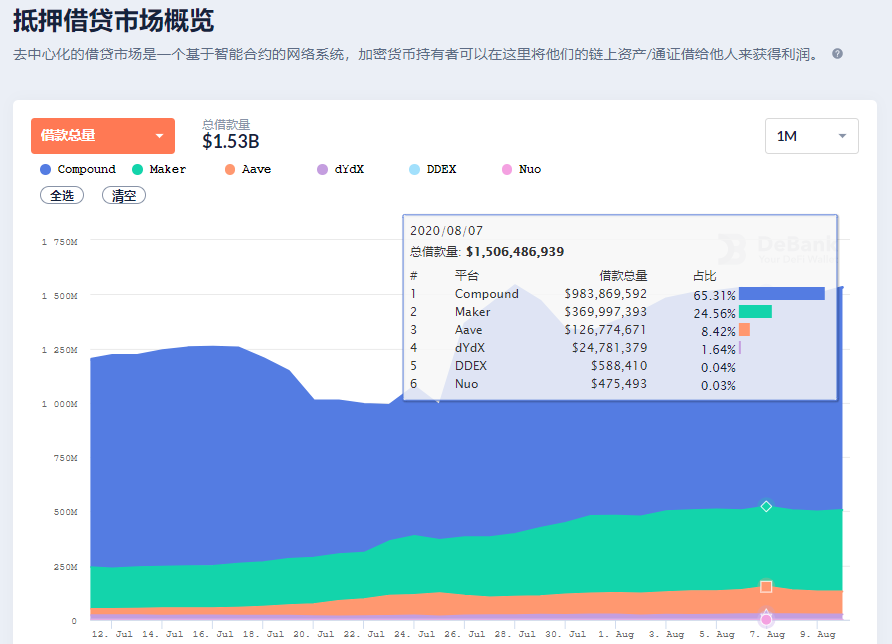This screenshot has width=892, height=644.
Task: Click the $126,774,671 Aave value
Action: click(x=605, y=329)
